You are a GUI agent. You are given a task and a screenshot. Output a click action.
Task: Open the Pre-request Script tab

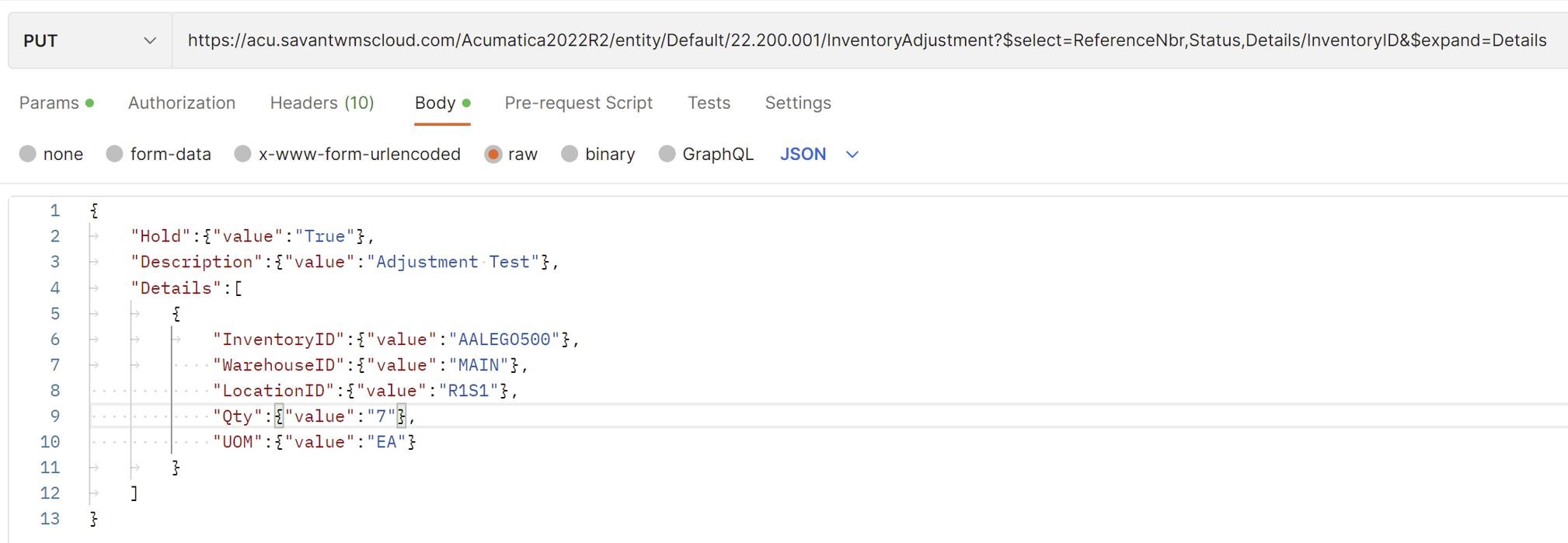tap(579, 103)
